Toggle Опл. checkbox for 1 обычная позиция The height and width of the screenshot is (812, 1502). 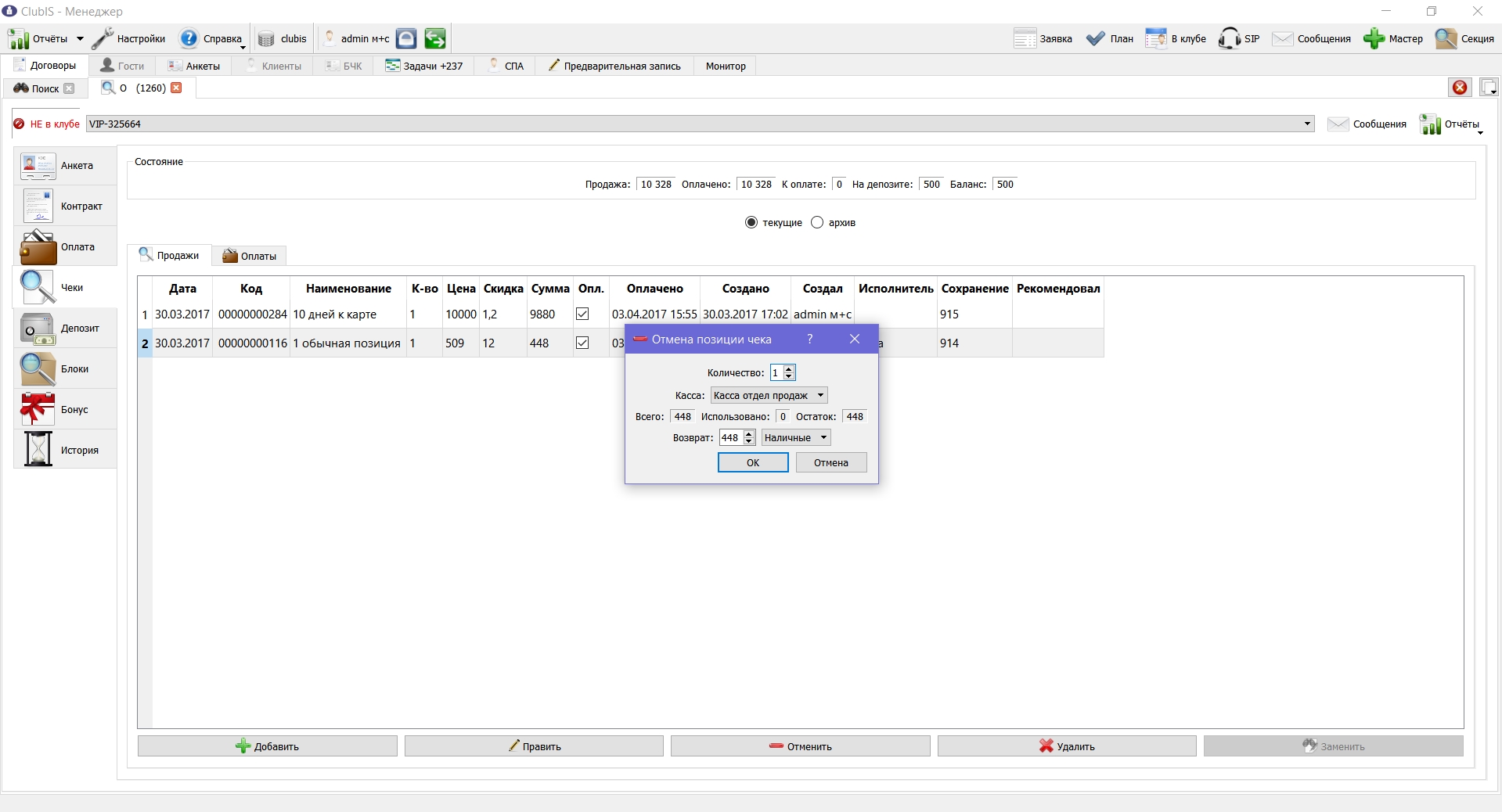(582, 343)
